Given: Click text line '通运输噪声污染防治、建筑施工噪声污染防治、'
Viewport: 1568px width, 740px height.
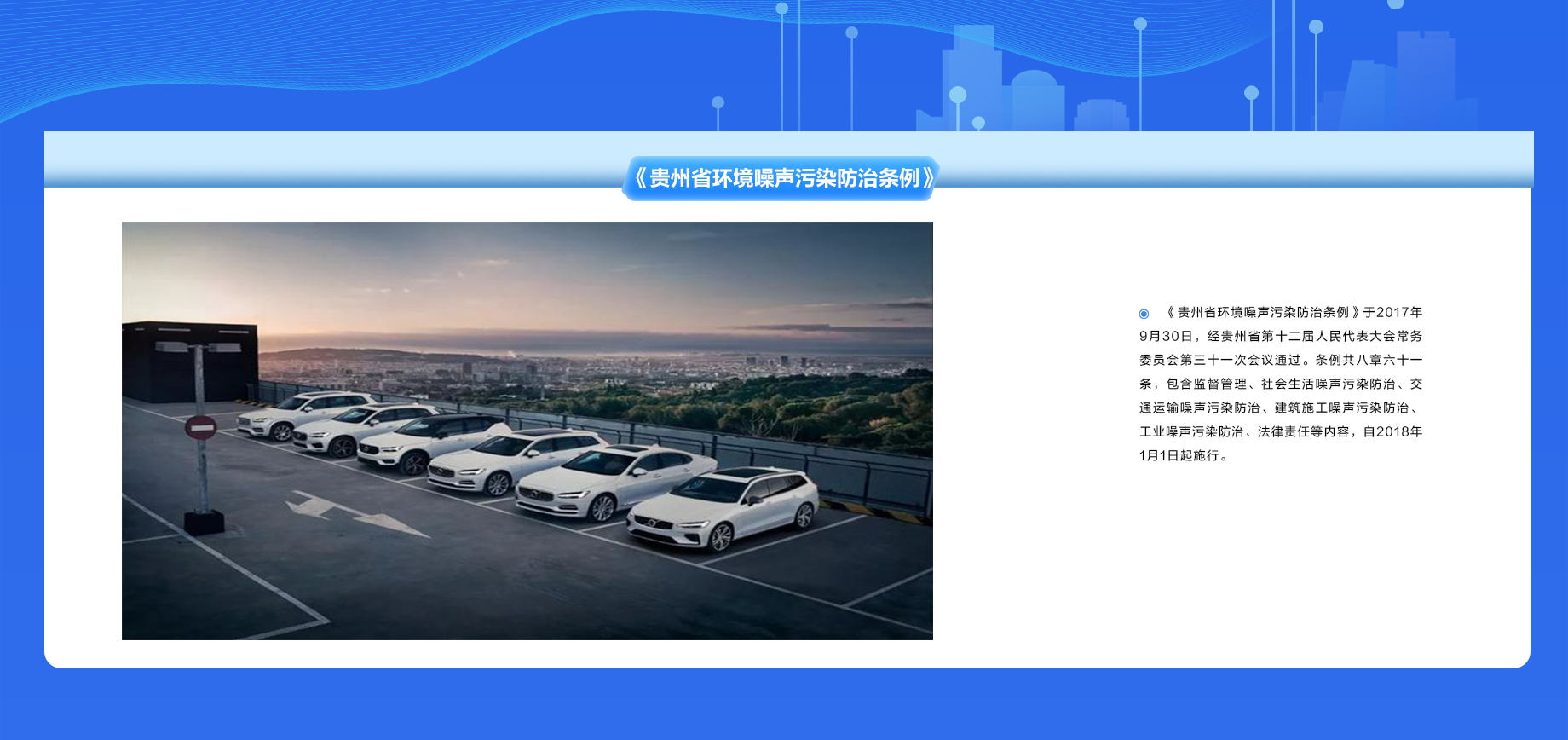Looking at the screenshot, I should (1278, 408).
